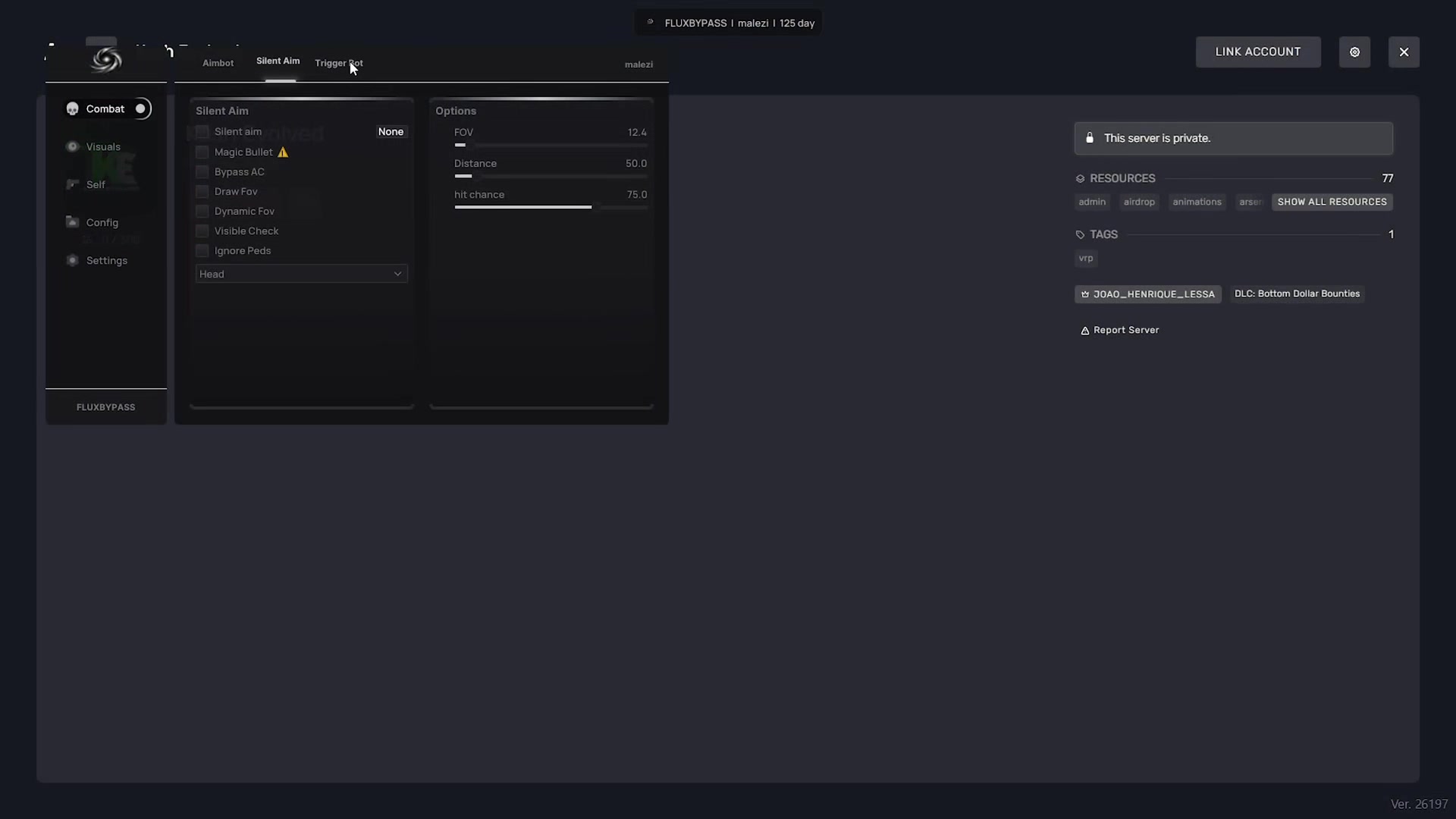Click DLC: Bottom Dollar Bounties badge

point(1297,294)
